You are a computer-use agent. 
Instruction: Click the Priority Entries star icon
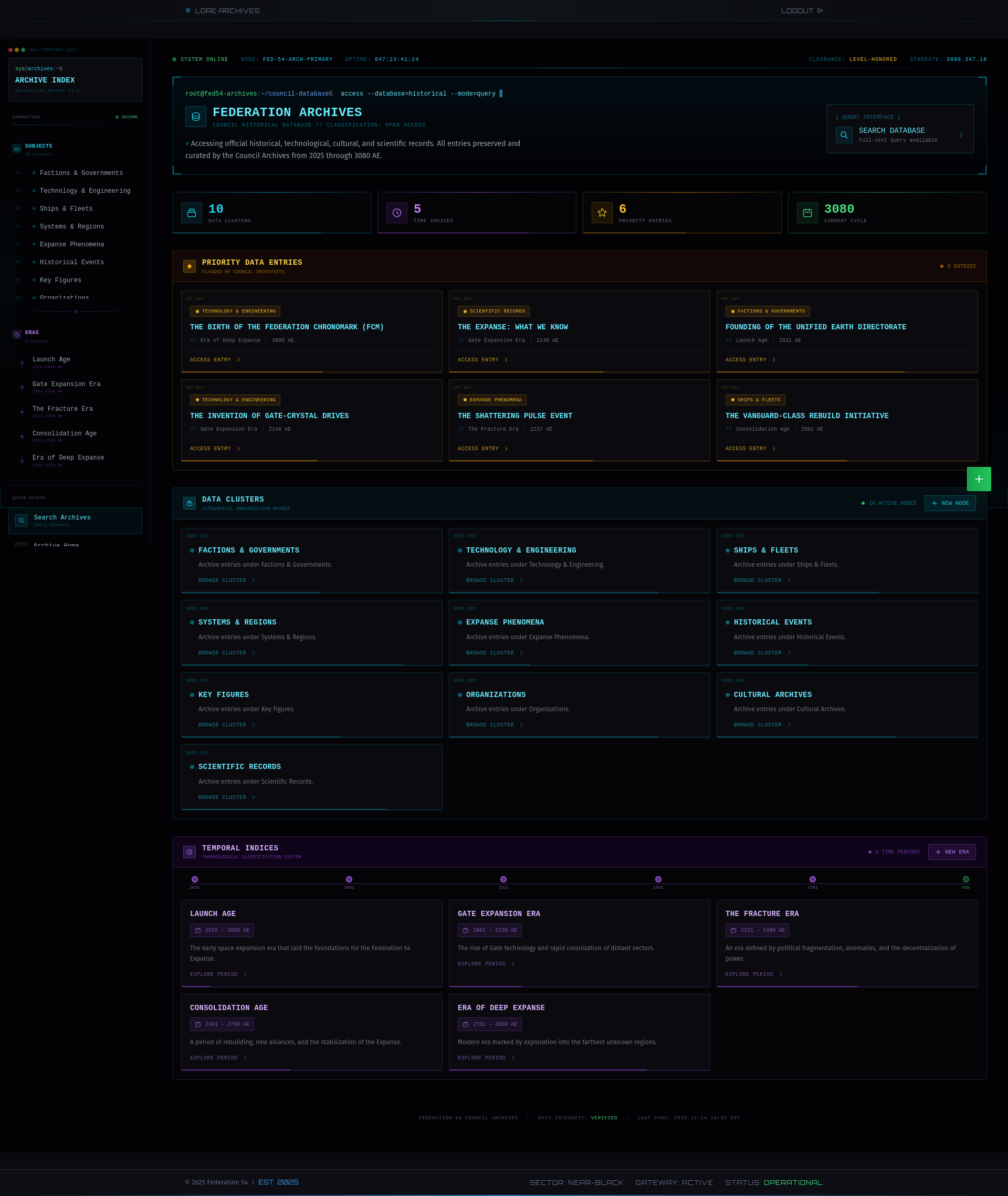click(602, 213)
